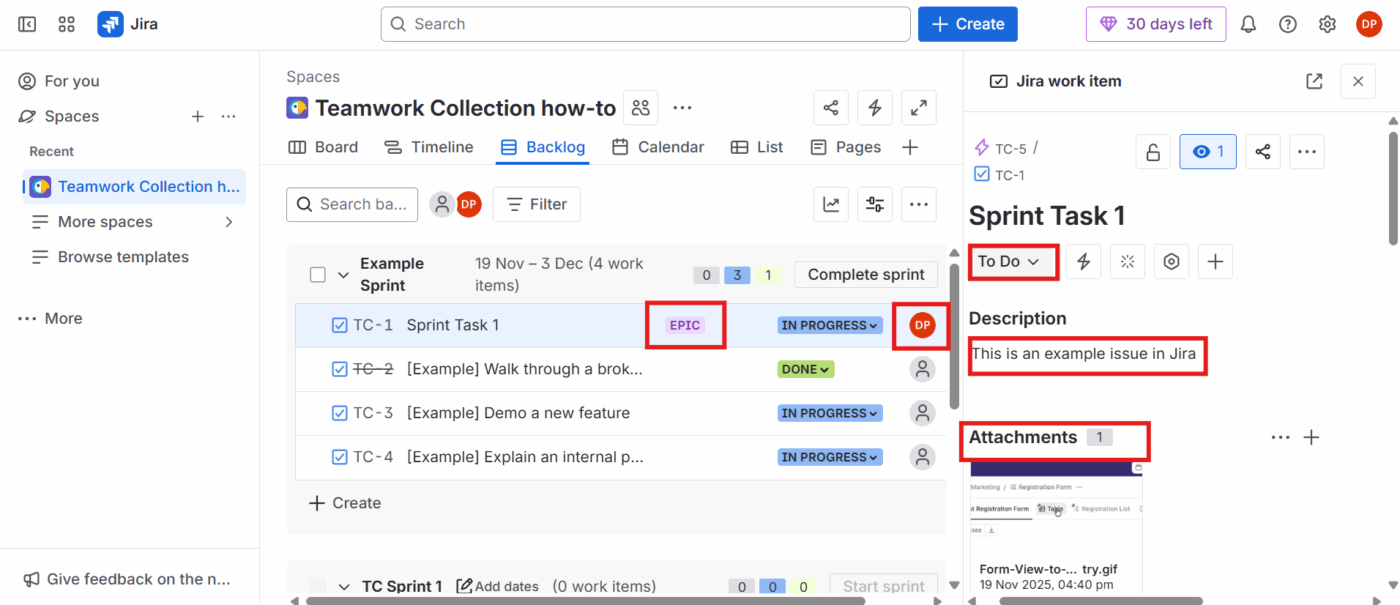1400x605 pixels.
Task: Click the lock restrictions icon on the work item
Action: pos(1153,151)
